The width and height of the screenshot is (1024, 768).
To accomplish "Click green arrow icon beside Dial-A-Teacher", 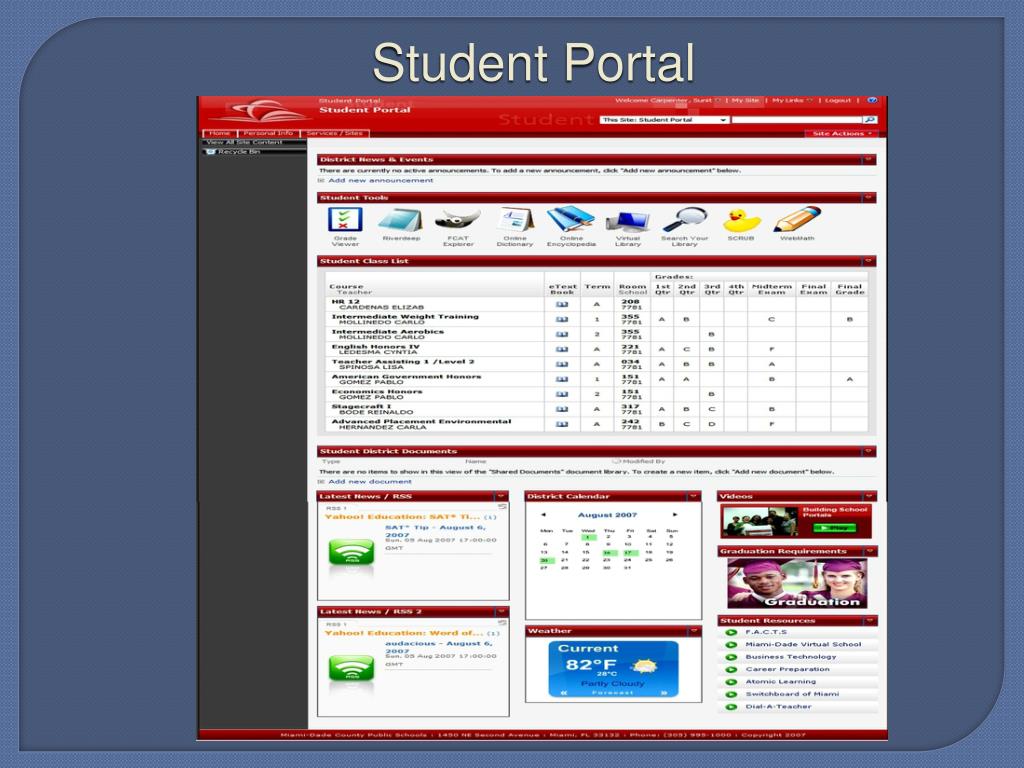I will coord(731,707).
